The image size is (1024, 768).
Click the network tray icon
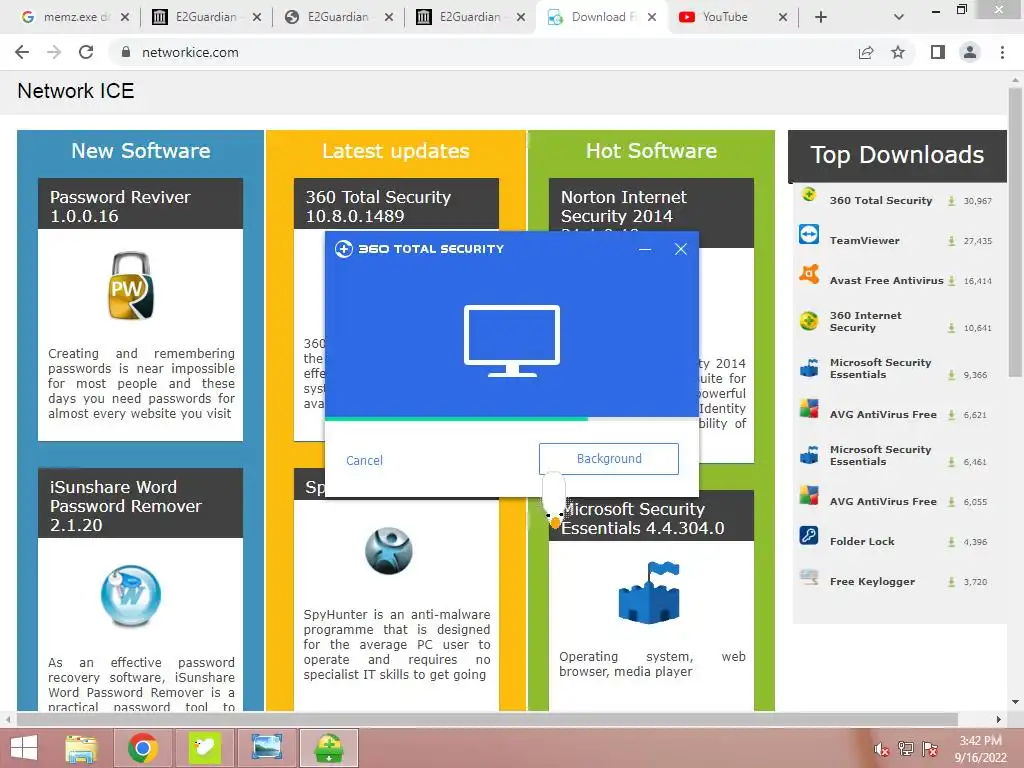click(x=906, y=749)
